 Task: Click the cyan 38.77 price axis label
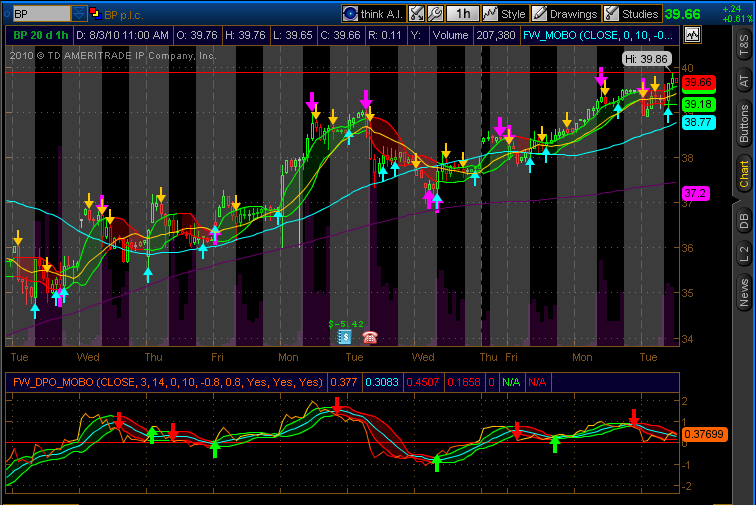(698, 122)
